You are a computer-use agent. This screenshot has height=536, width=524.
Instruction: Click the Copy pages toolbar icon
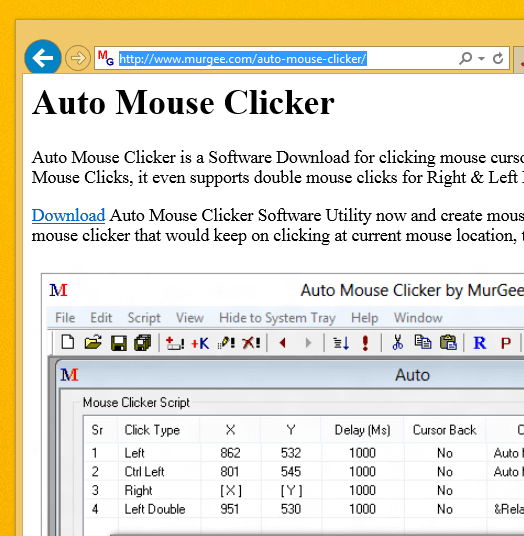click(x=423, y=342)
